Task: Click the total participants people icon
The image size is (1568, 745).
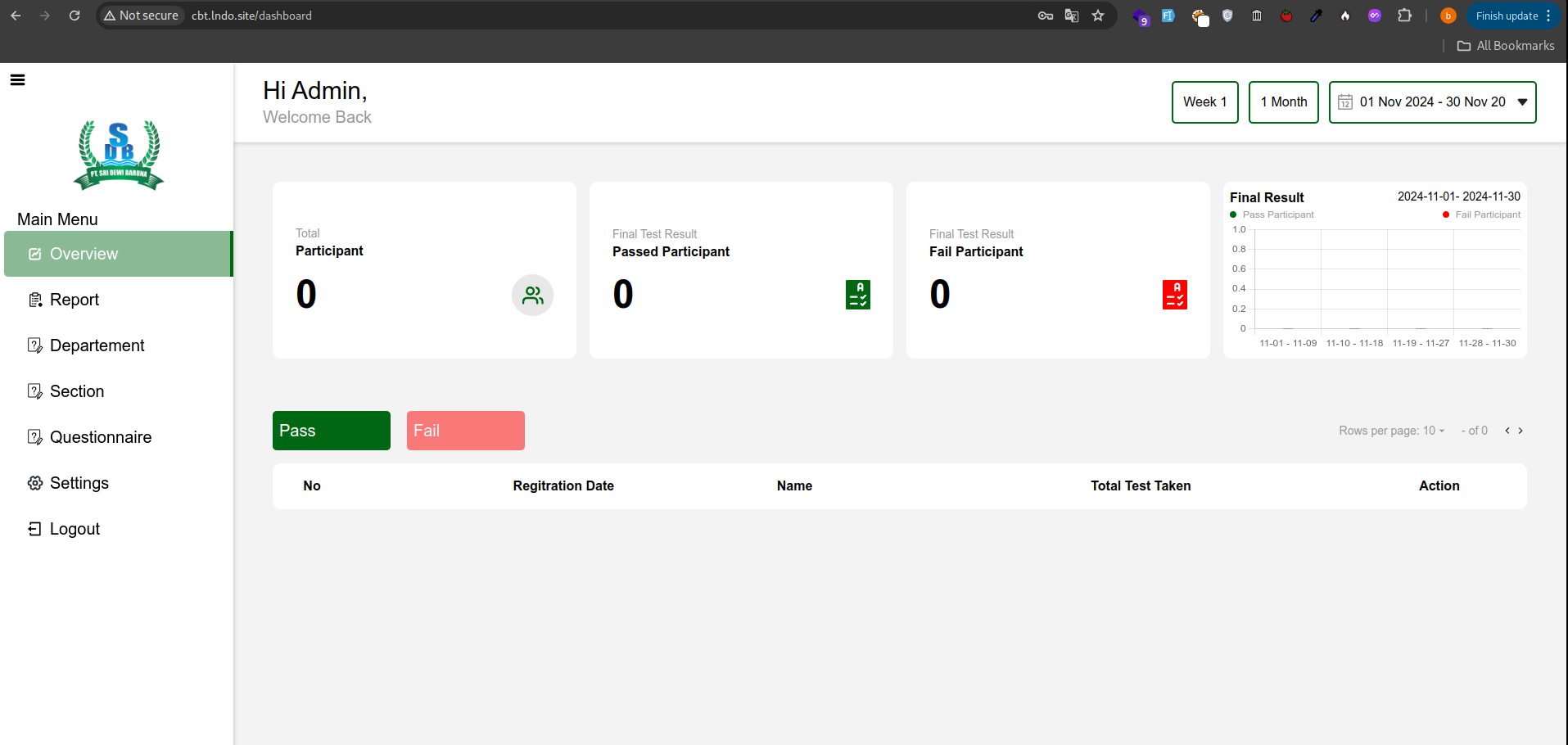Action: (x=532, y=295)
